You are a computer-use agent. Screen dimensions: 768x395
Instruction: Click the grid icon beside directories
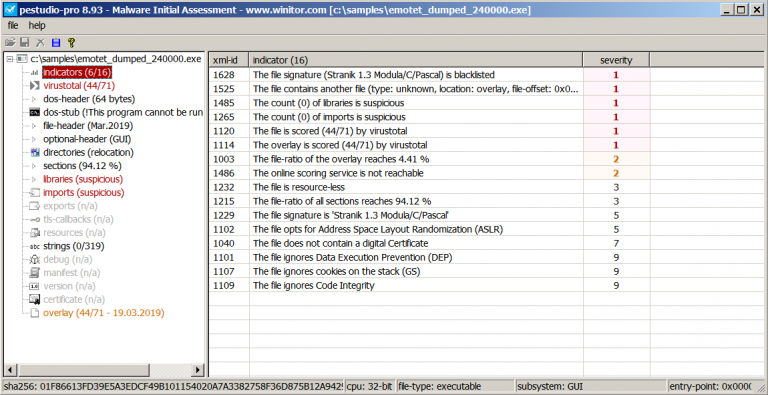pyautogui.click(x=34, y=152)
